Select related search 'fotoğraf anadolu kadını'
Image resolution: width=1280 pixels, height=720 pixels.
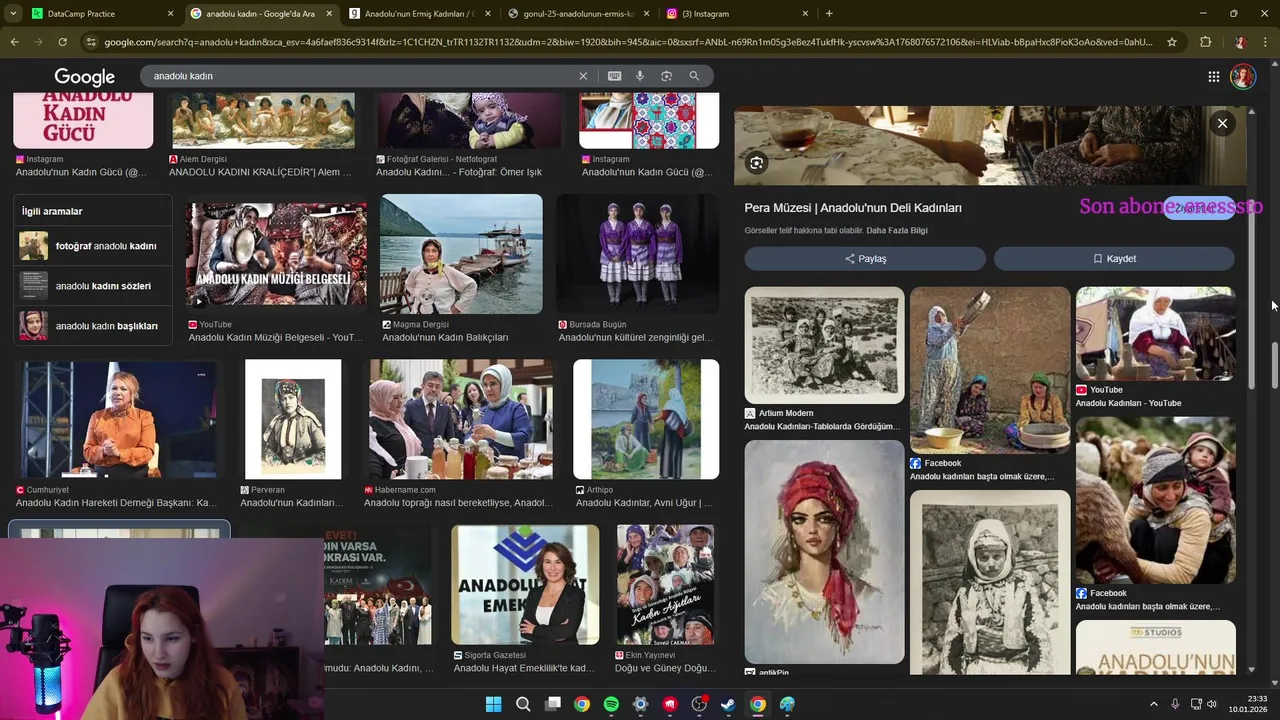(91, 246)
